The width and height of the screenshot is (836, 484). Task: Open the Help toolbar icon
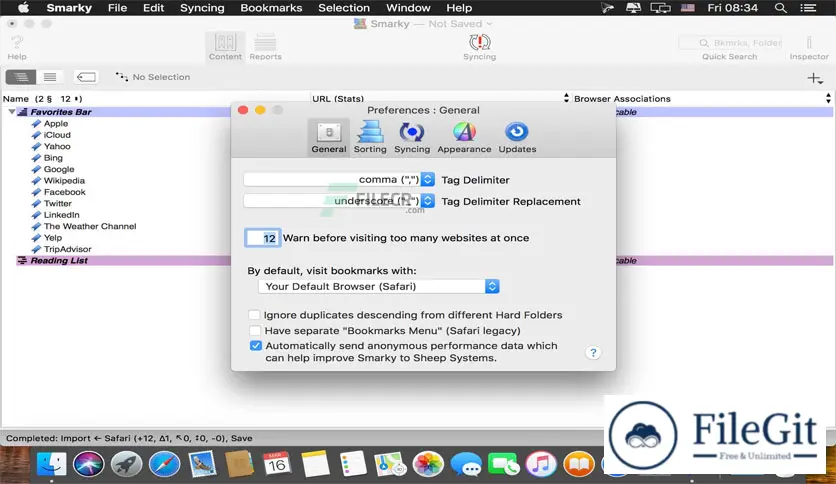pos(17,47)
